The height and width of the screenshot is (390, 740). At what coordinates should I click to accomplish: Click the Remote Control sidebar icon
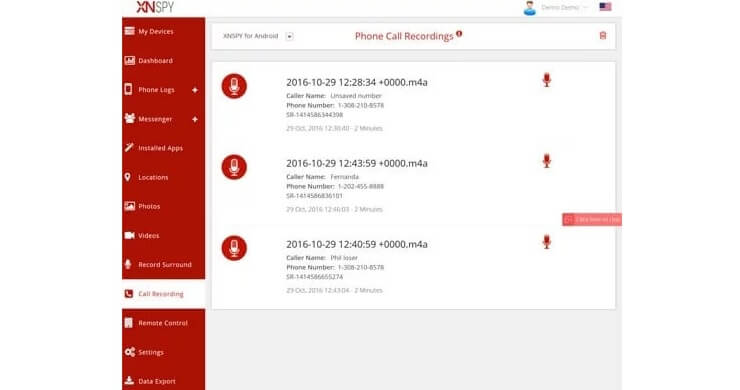click(128, 323)
